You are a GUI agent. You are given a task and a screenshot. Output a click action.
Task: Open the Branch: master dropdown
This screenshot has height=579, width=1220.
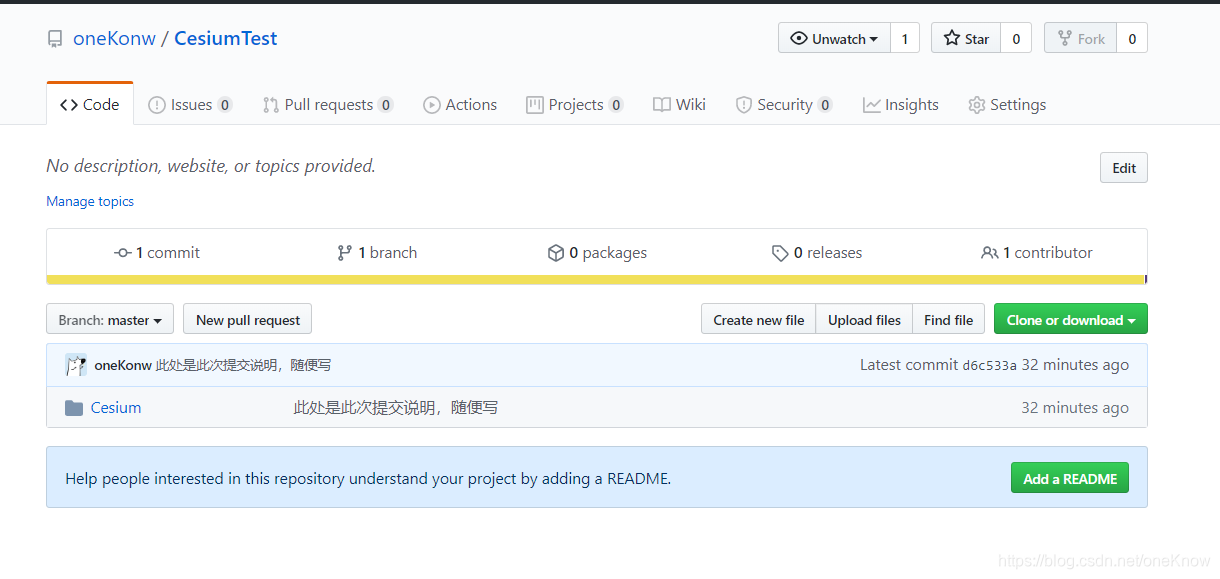click(x=110, y=320)
